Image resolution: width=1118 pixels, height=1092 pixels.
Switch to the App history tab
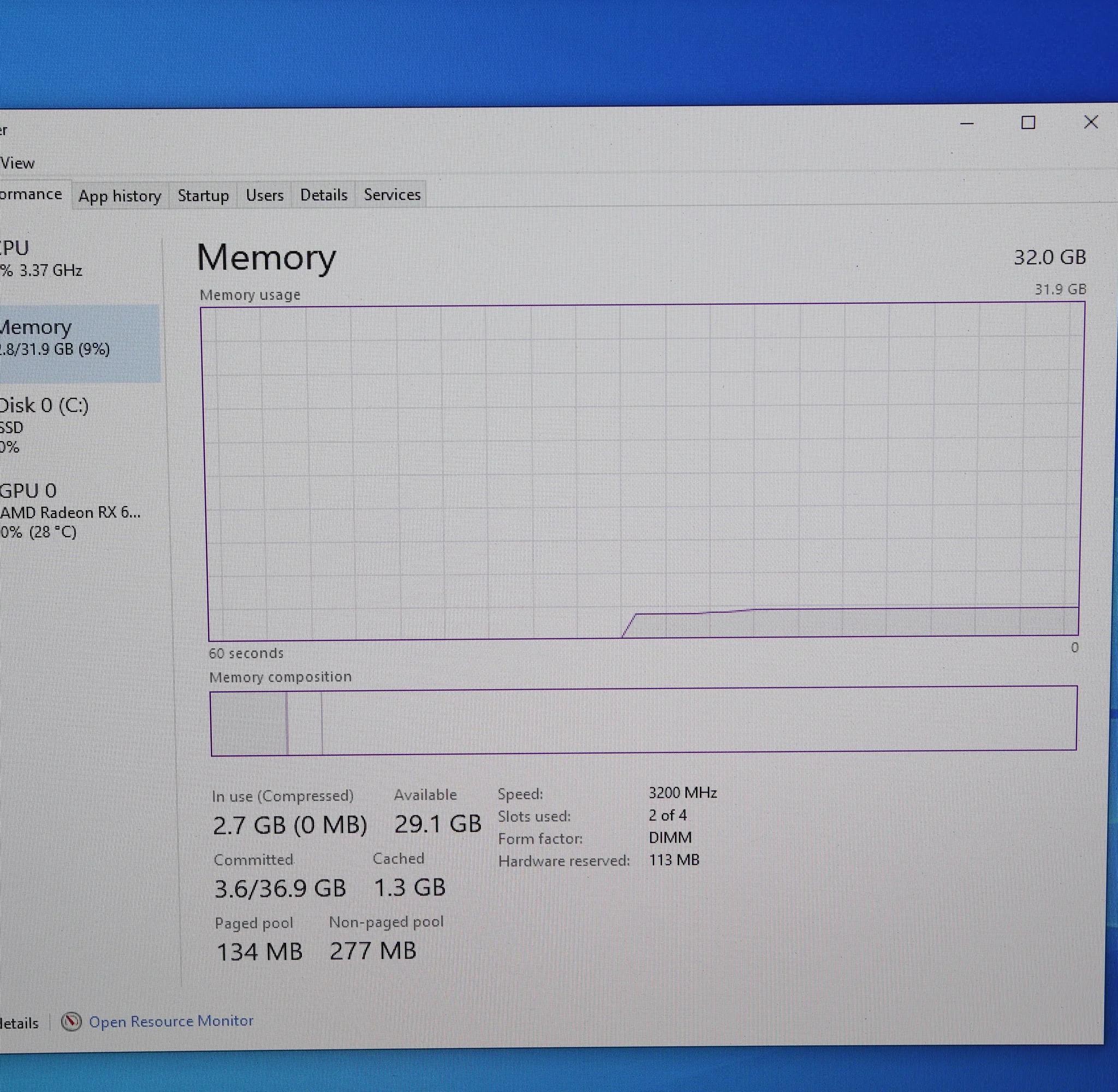click(x=120, y=196)
